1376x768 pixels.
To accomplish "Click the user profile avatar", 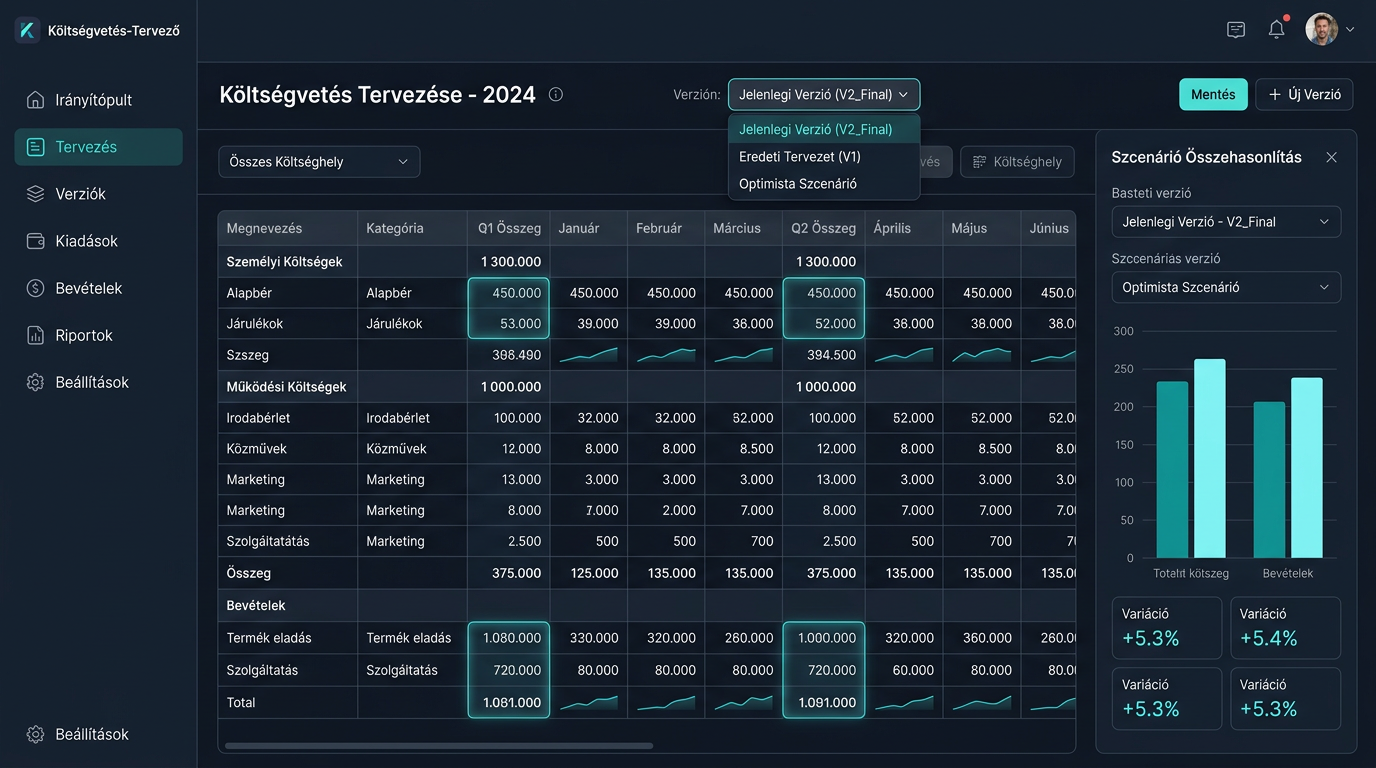I will 1321,29.
